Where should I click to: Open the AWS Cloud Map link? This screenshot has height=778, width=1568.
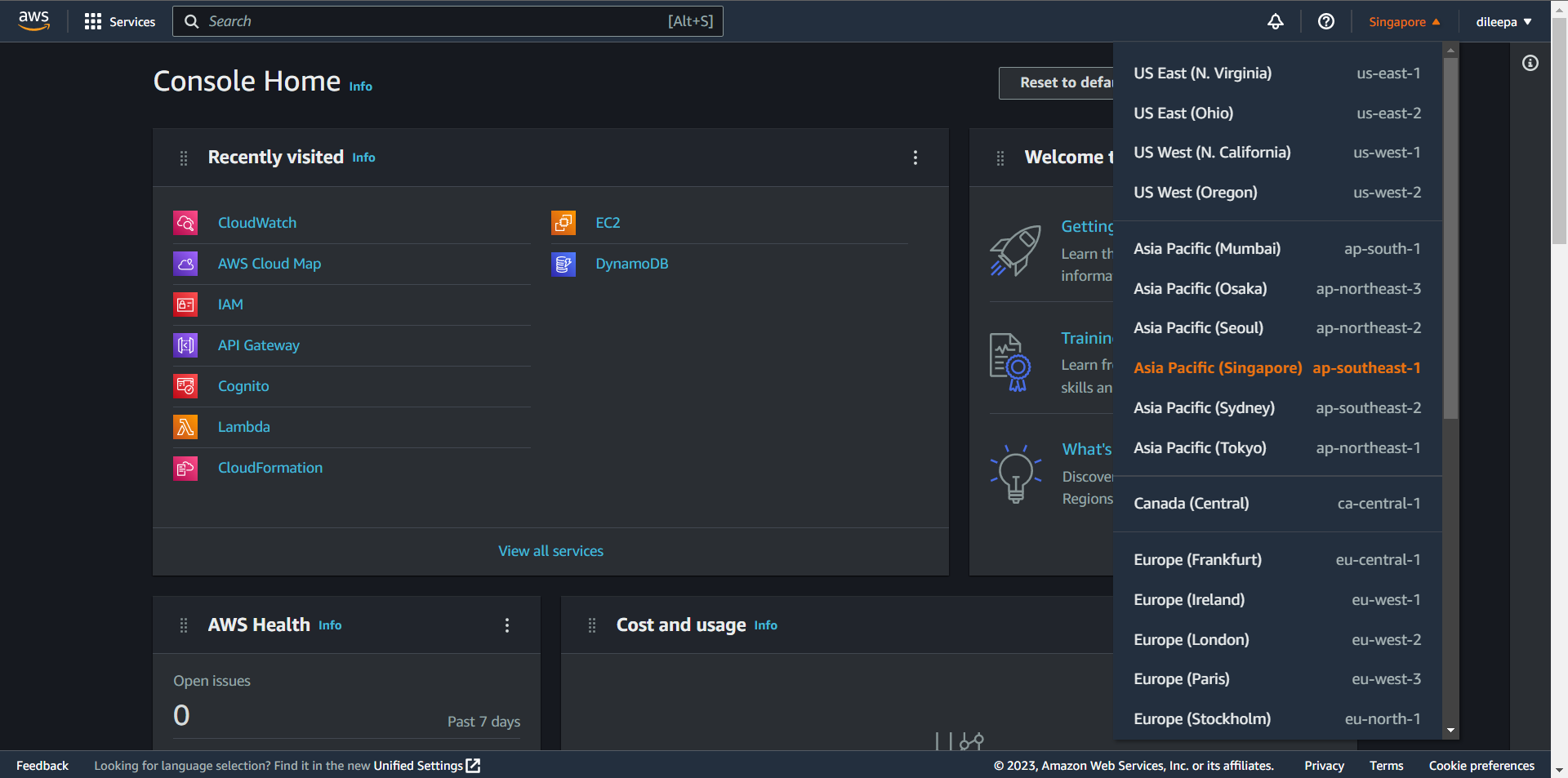tap(269, 264)
